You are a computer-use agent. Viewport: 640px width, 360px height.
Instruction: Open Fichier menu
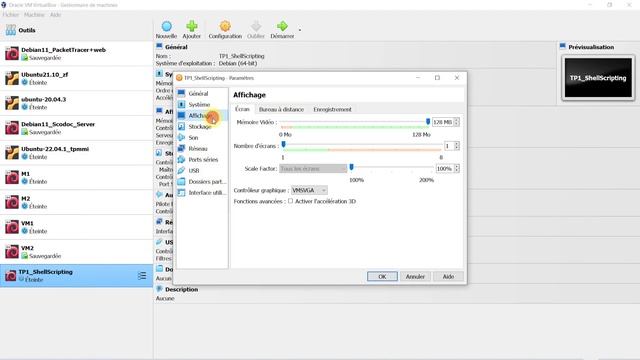click(x=11, y=15)
